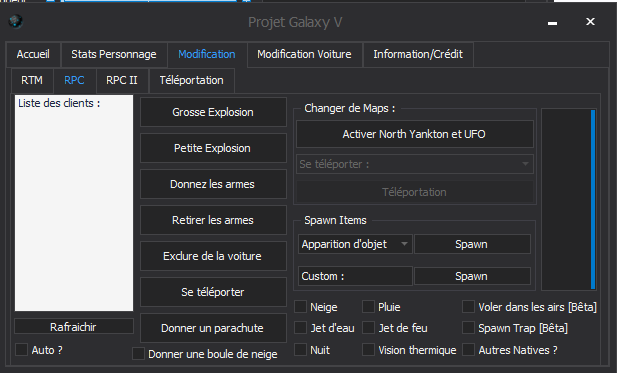This screenshot has height=373, width=617.
Task: Click the Rafraichir button
Action: pos(74,327)
